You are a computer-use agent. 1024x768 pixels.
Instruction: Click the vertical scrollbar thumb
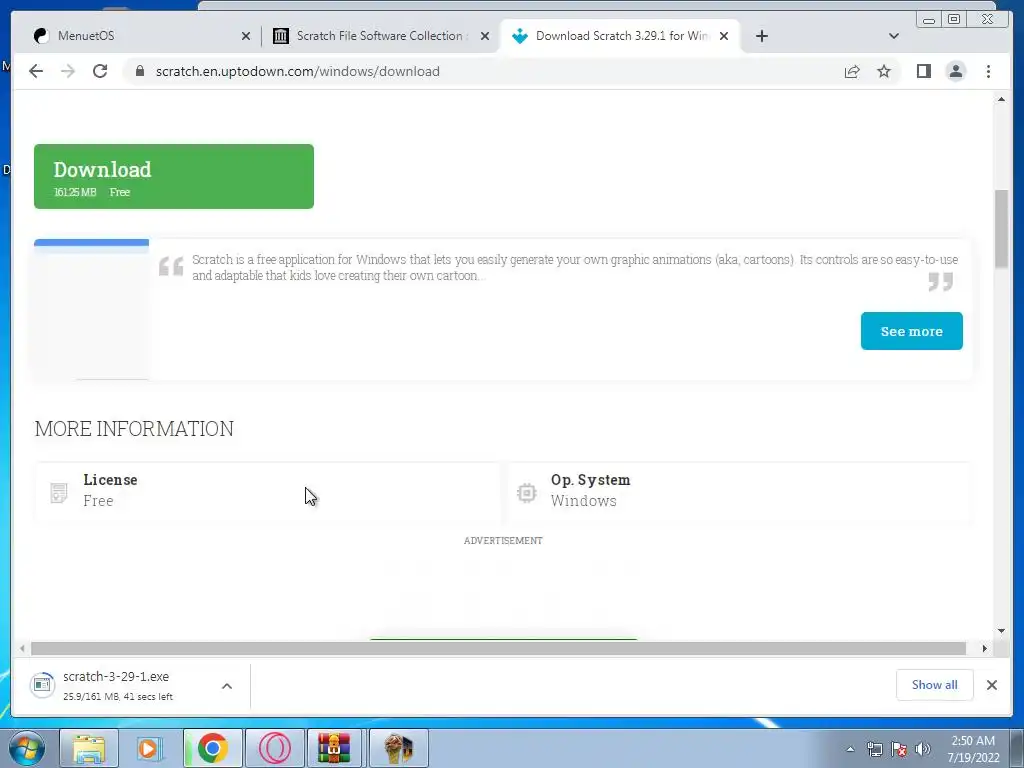pos(1001,229)
